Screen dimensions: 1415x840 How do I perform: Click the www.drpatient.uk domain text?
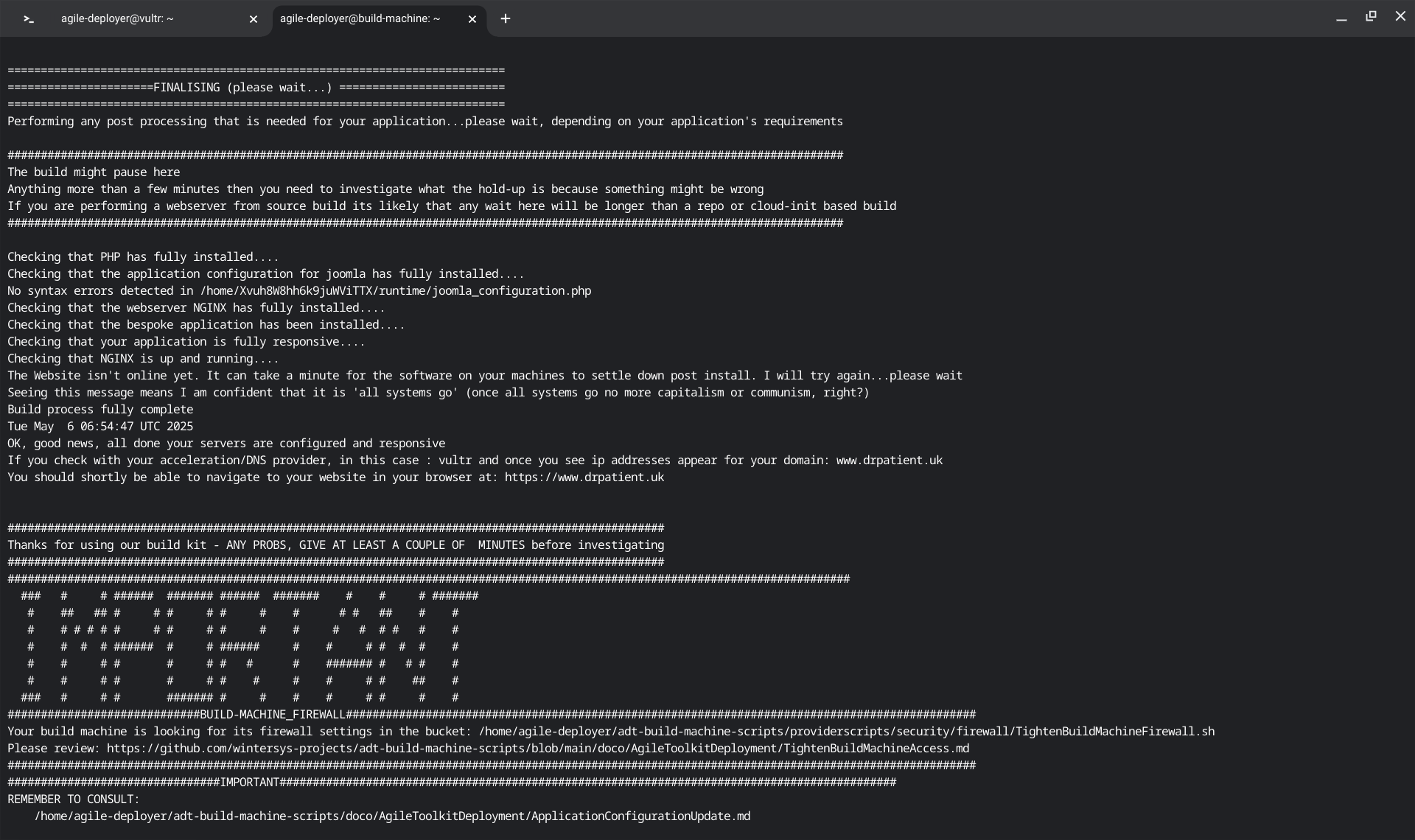[889, 461]
